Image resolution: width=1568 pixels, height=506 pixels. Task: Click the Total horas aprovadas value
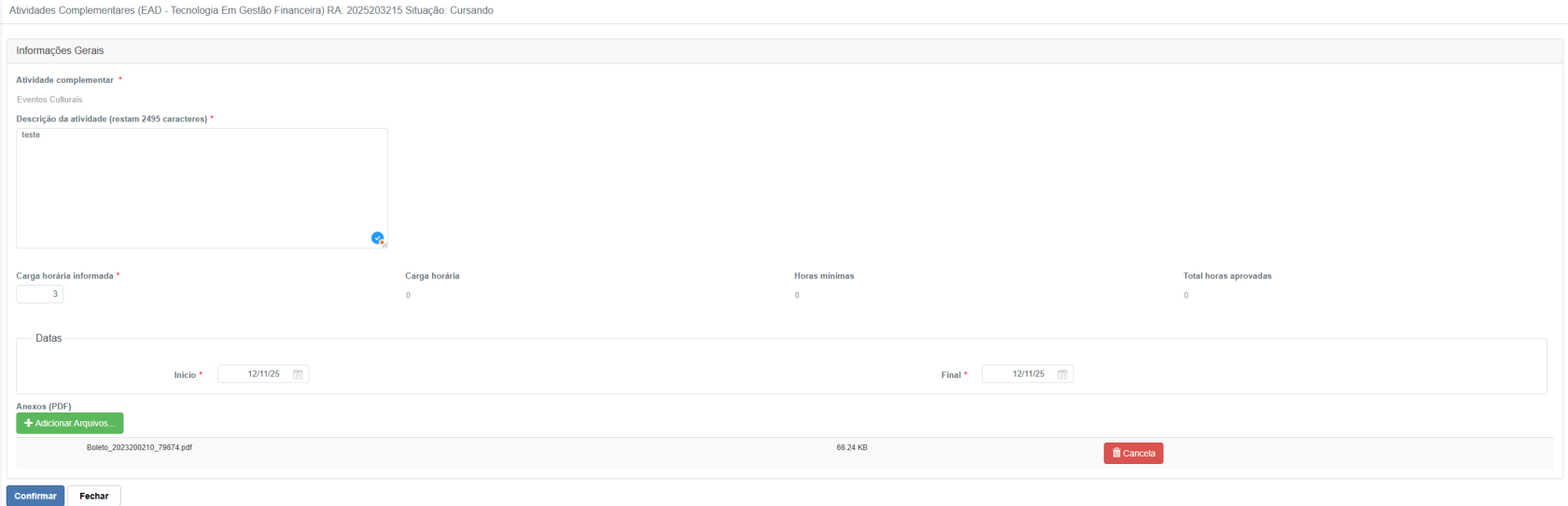tap(1186, 296)
